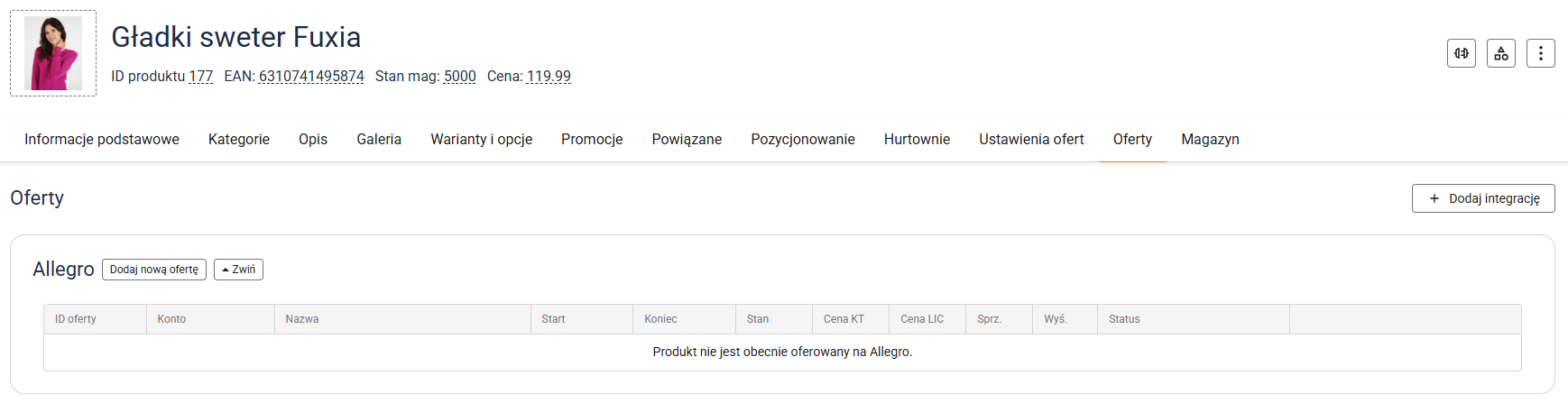The height and width of the screenshot is (403, 1568).
Task: Click the stock value 5000
Action: 459,77
